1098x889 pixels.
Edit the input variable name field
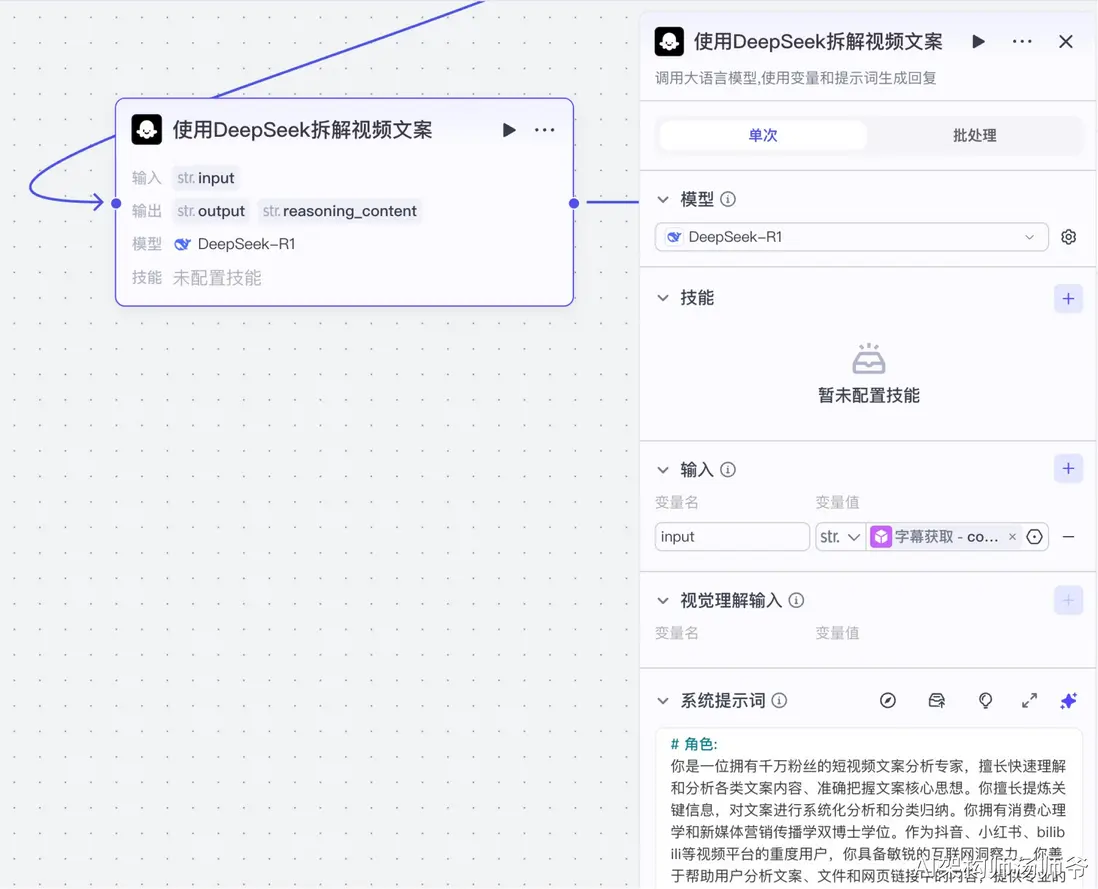point(732,537)
